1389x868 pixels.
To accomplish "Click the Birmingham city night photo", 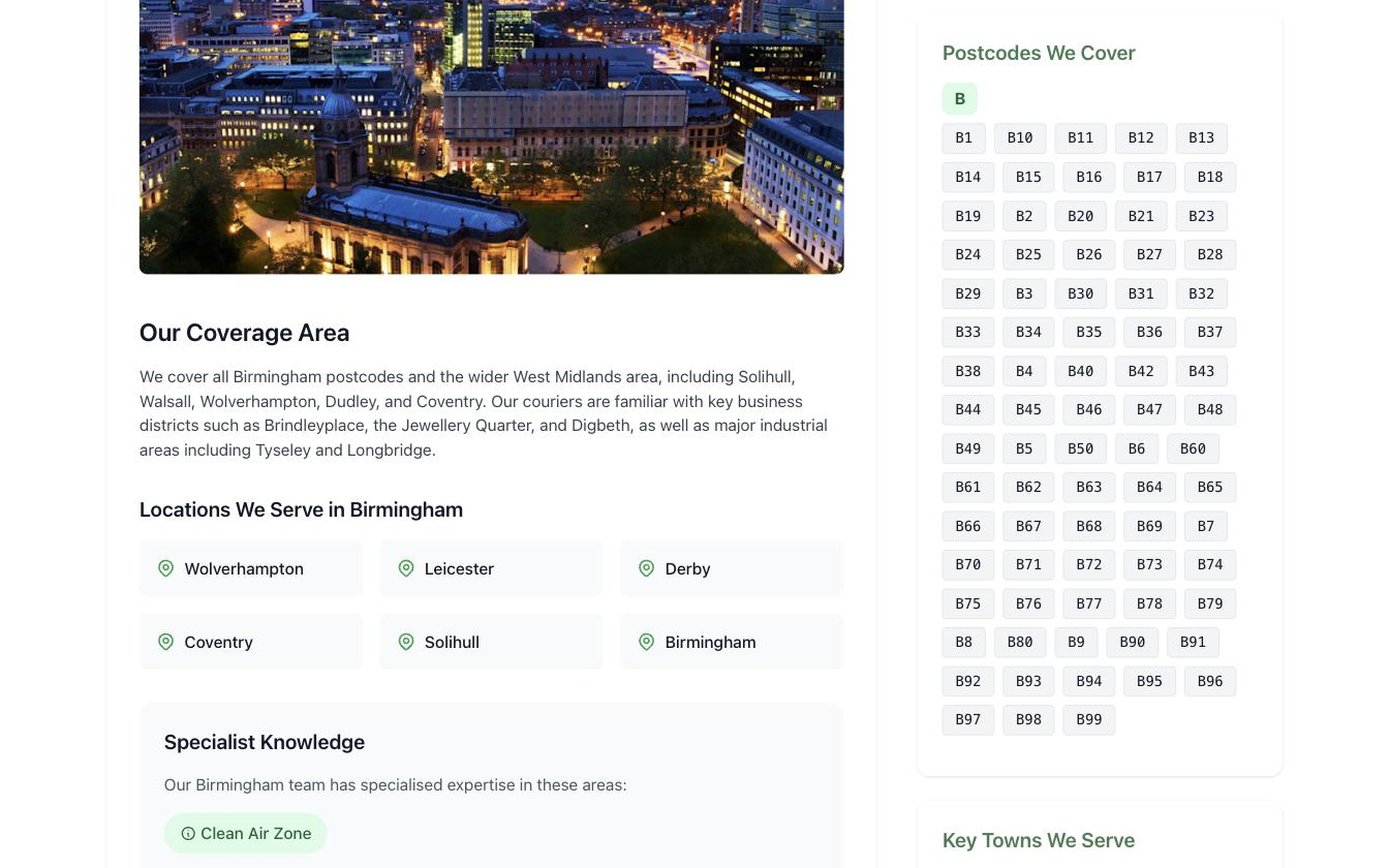I will coord(491,136).
